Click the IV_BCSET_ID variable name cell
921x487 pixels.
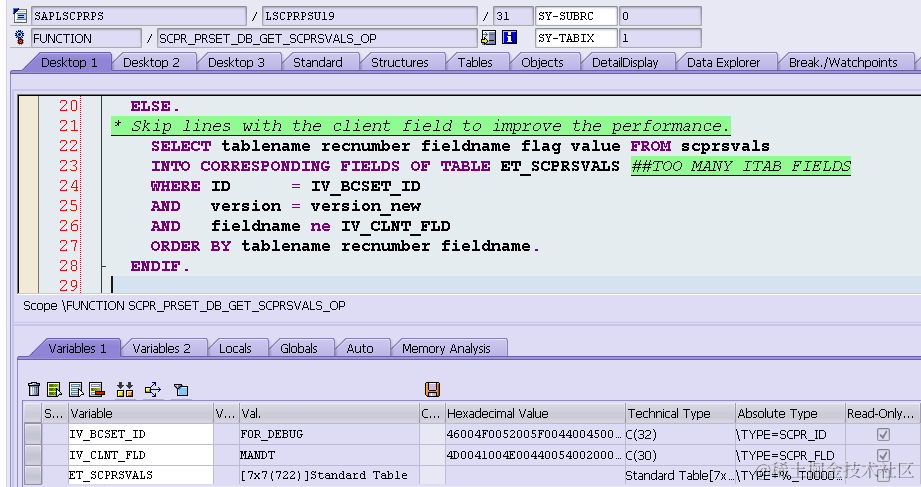(140, 434)
